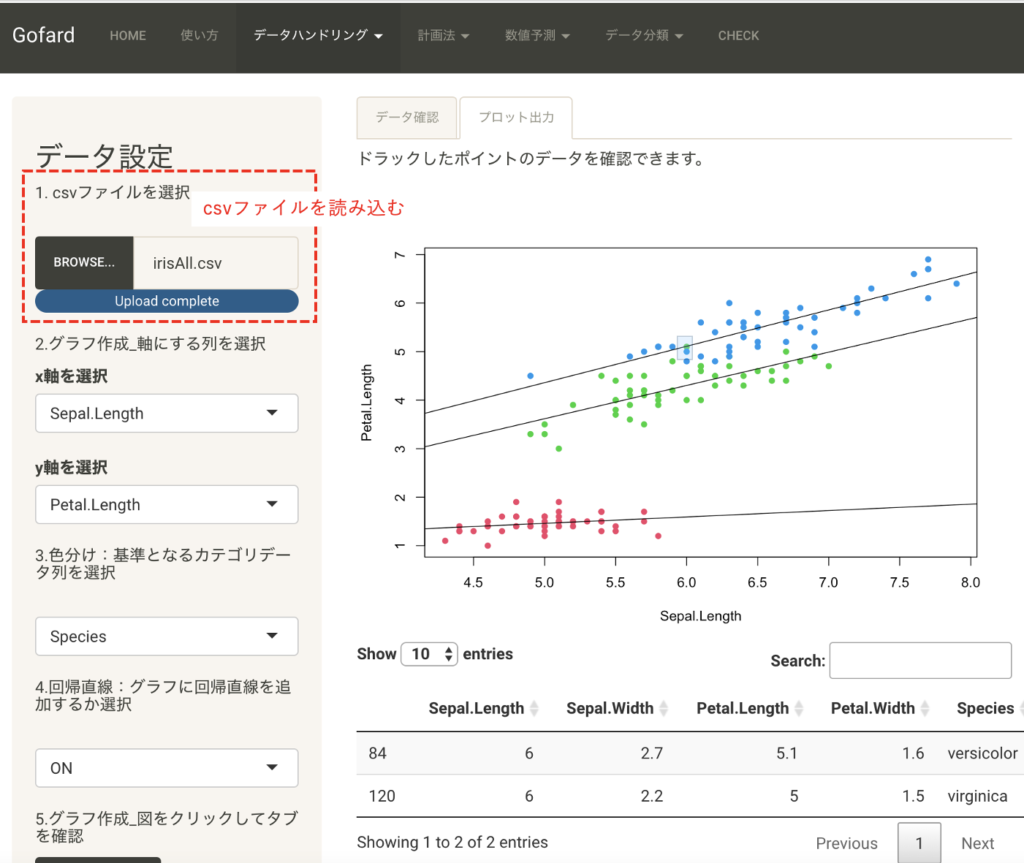1024x863 pixels.
Task: Expand the 数値予測 menu
Action: coord(537,36)
